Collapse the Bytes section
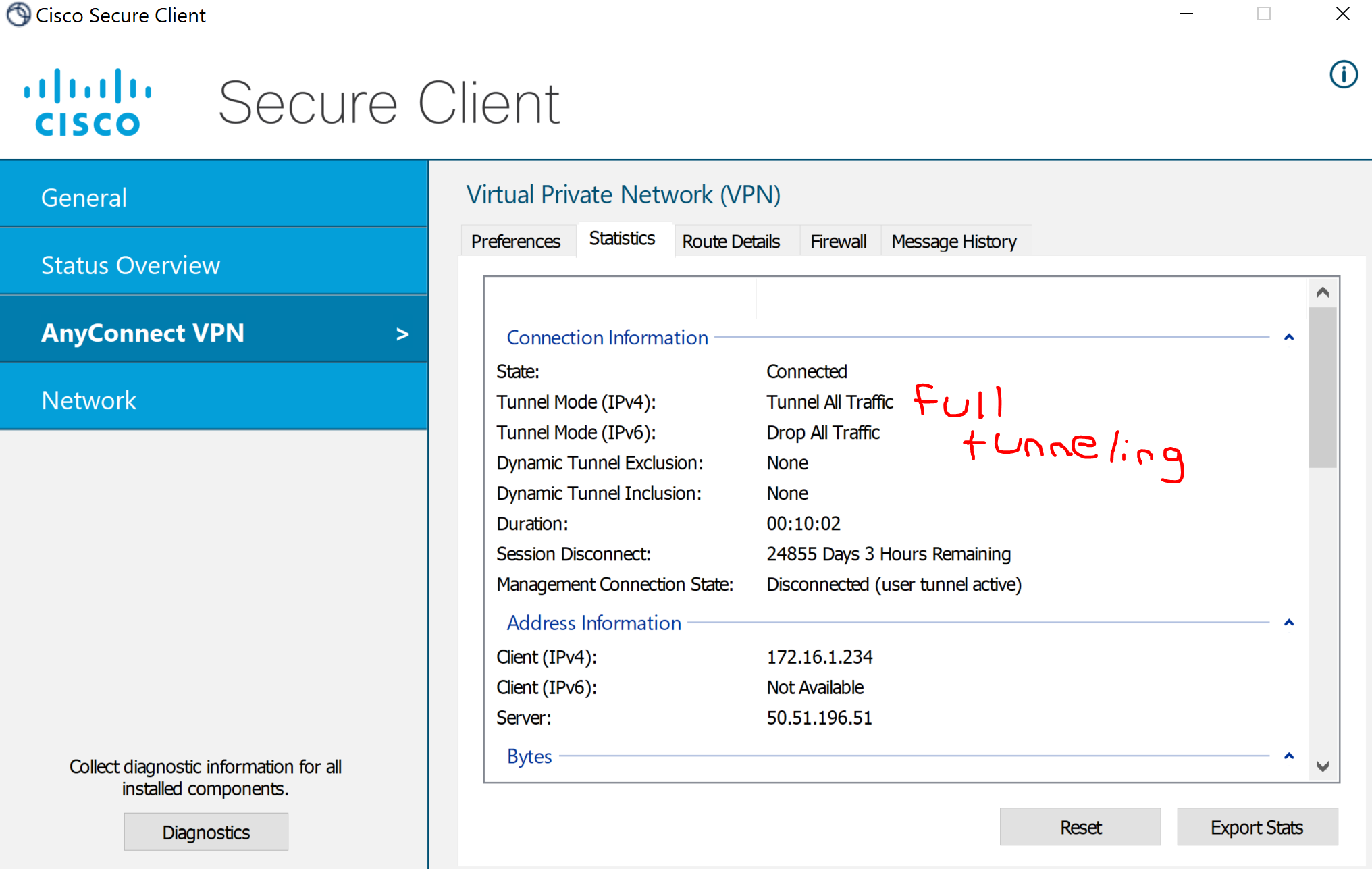 [1289, 756]
